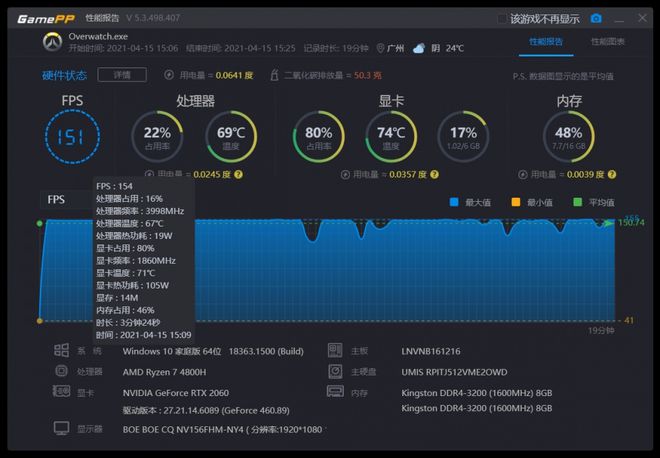Viewport: 660px width, 458px height.
Task: Open the 性能图表 tab
Action: pyautogui.click(x=607, y=41)
